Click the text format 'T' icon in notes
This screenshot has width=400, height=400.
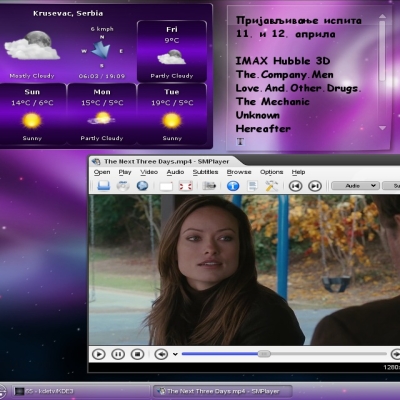[240, 141]
